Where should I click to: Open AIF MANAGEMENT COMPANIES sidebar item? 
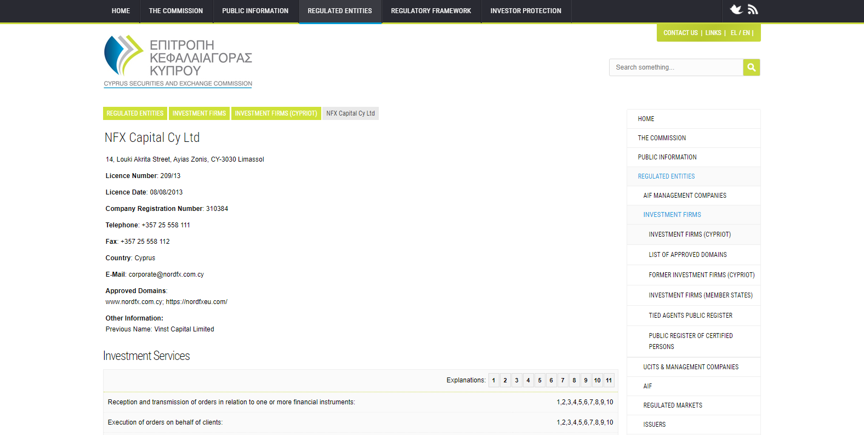pos(694,196)
